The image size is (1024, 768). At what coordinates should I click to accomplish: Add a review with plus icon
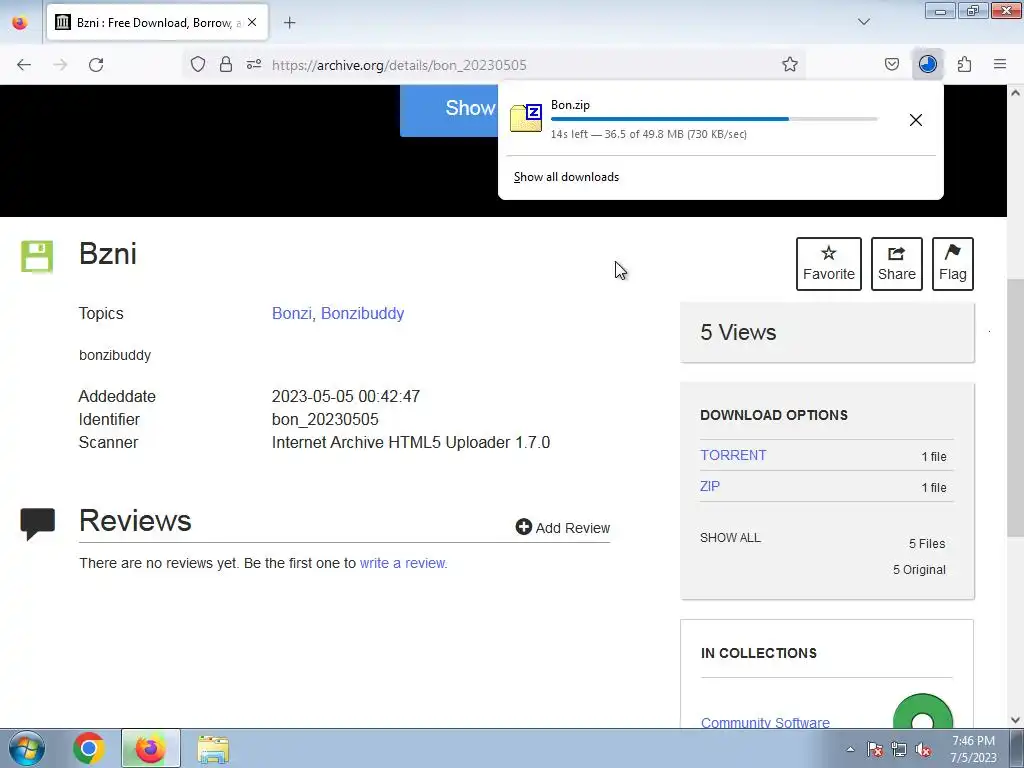[x=562, y=527]
